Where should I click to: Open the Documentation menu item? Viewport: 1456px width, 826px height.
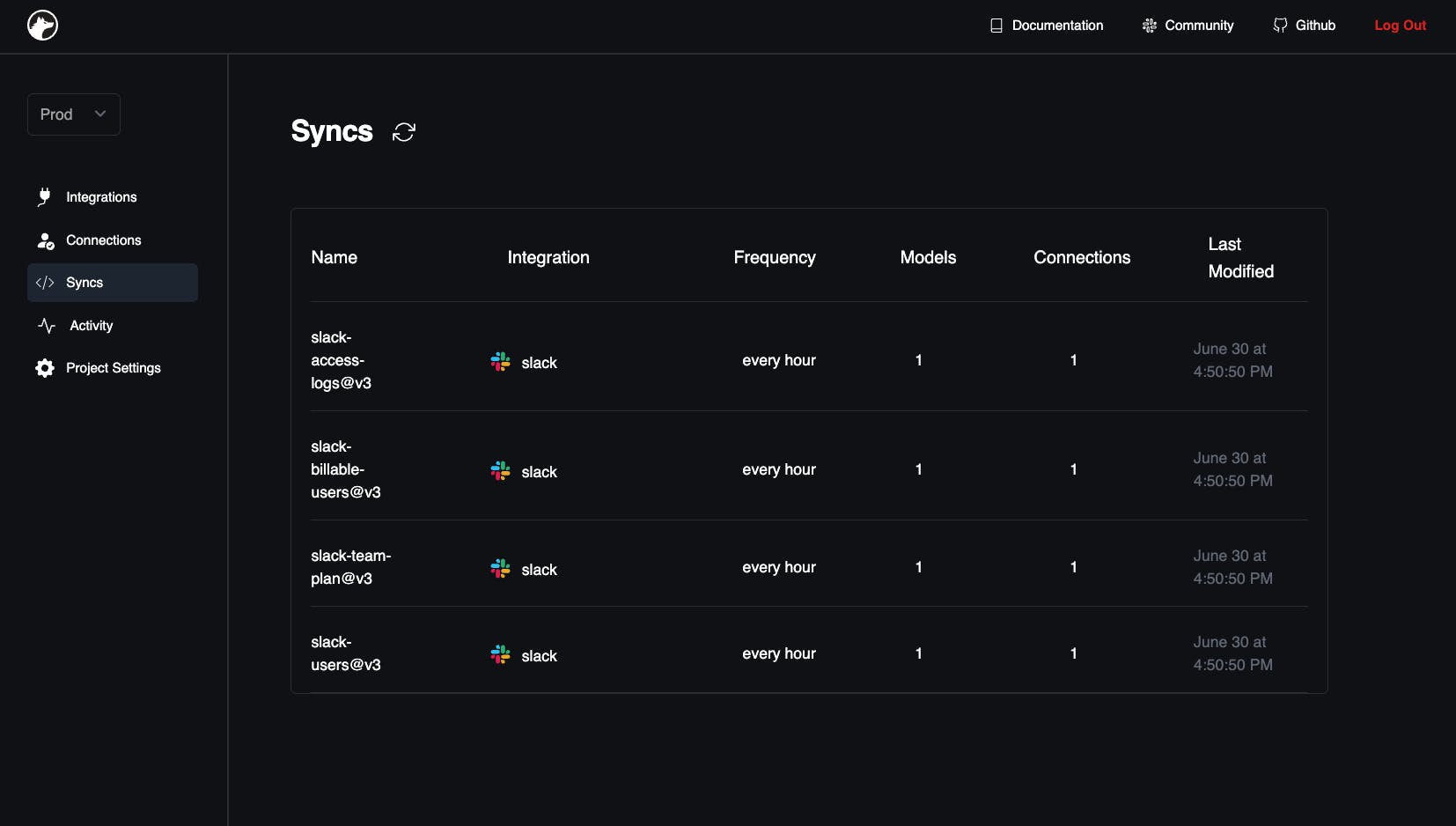1056,25
